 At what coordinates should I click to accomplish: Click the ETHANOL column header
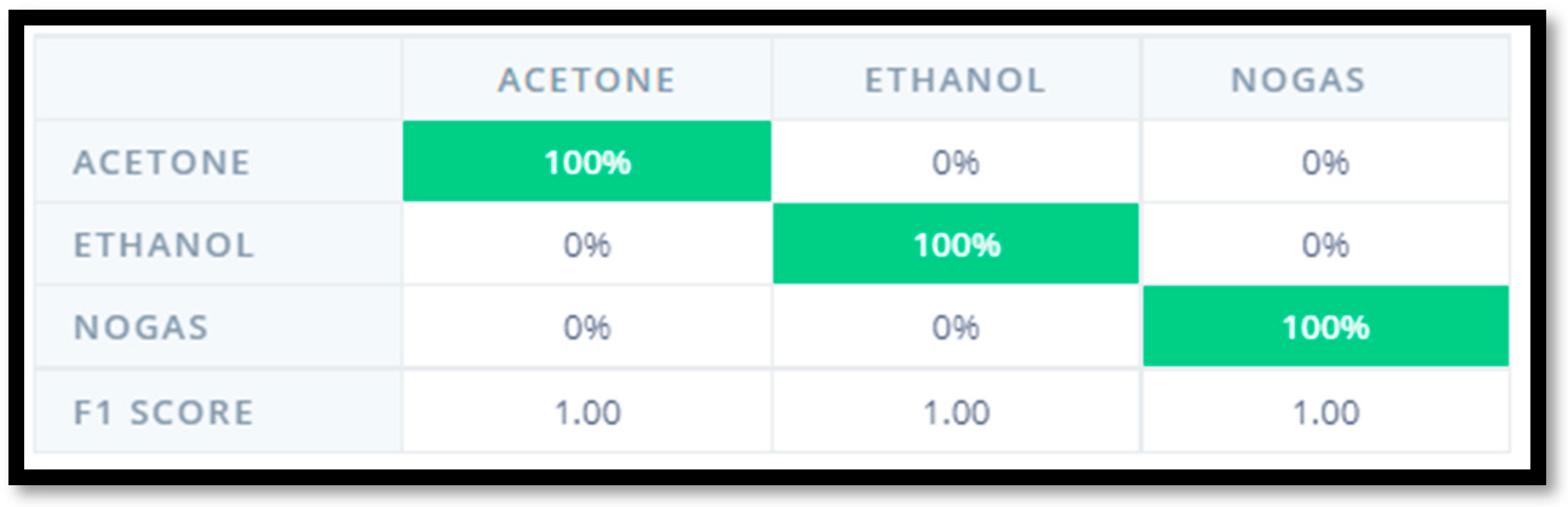point(955,80)
